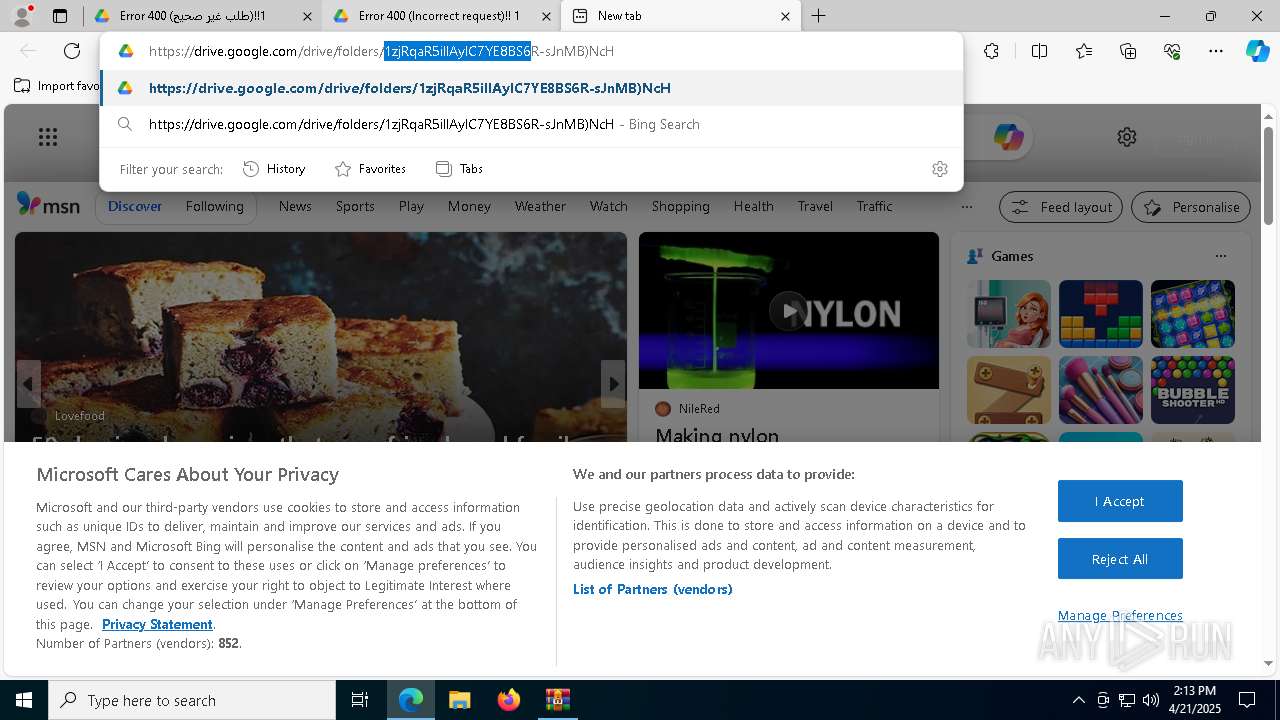Switch to Error 400 (Incorrect request) tab
Viewport: 1280px width, 720px height.
pyautogui.click(x=440, y=16)
